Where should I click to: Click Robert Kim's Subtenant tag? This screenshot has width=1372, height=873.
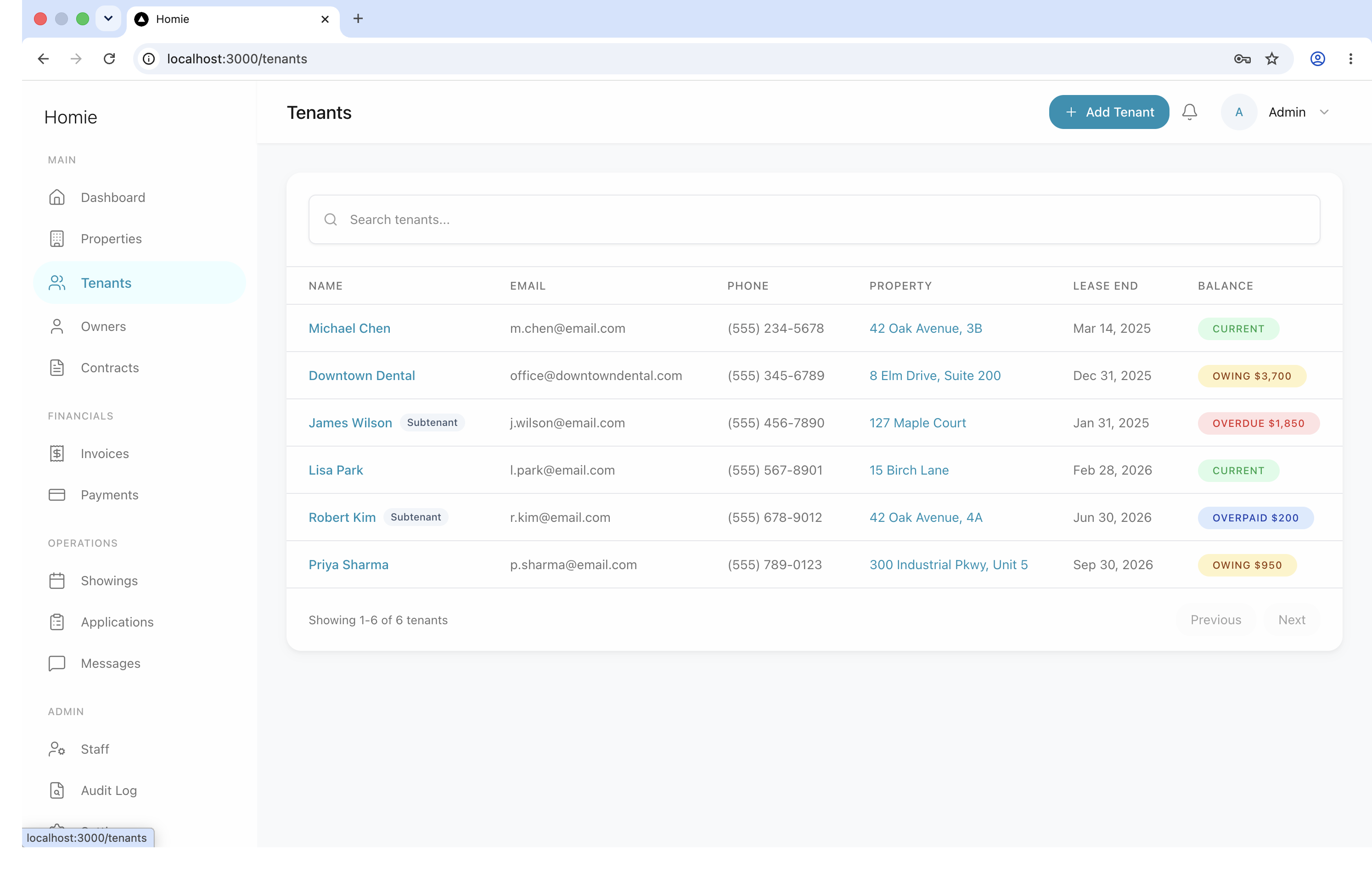416,517
